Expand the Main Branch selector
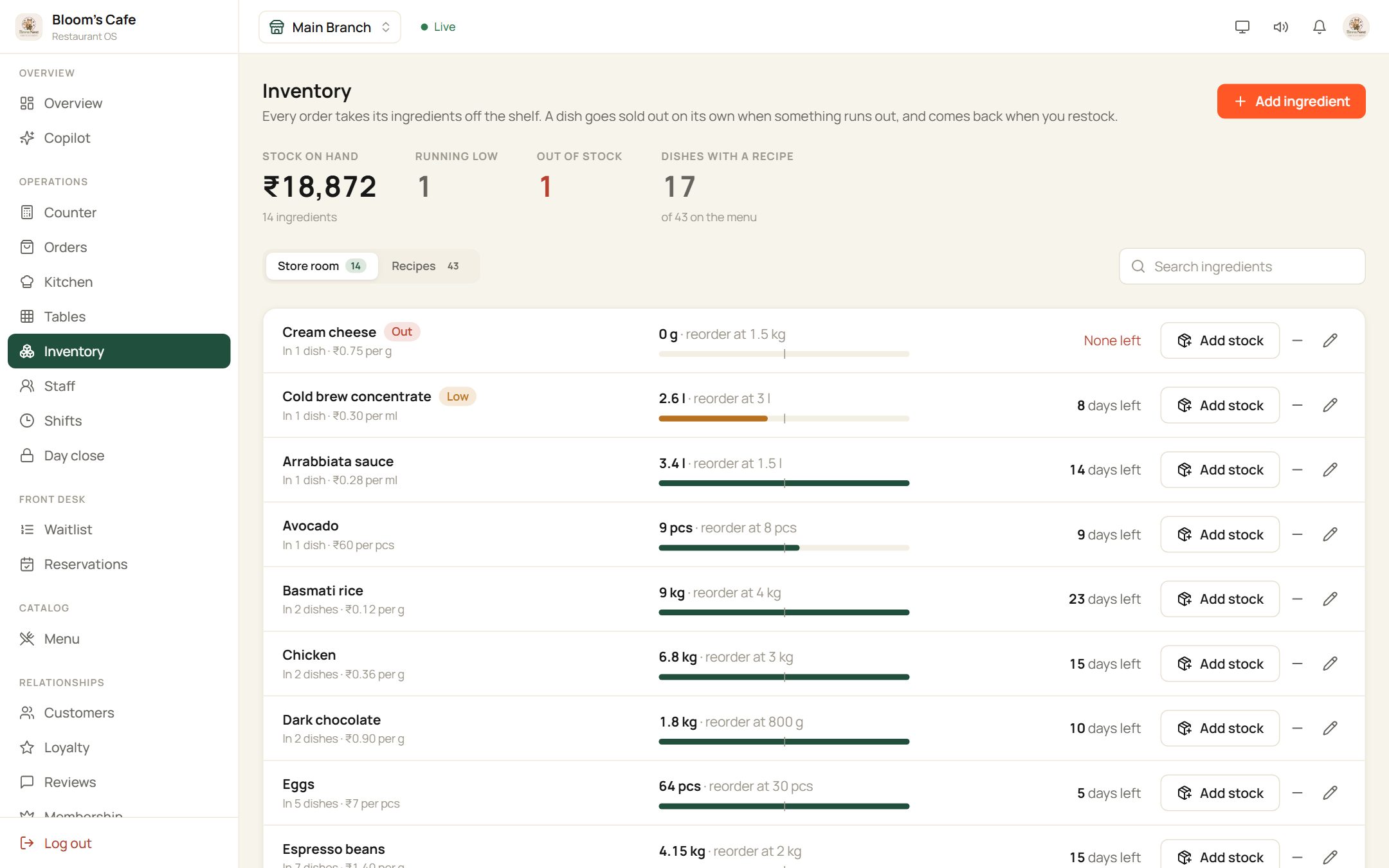The width and height of the screenshot is (1389, 868). [330, 27]
